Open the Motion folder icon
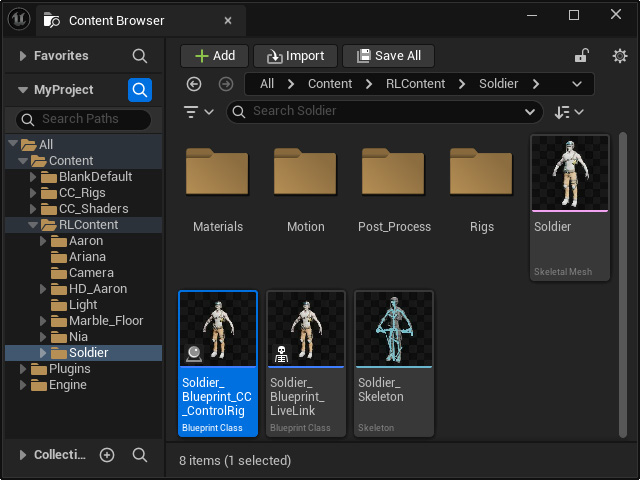The height and width of the screenshot is (480, 640). [305, 171]
